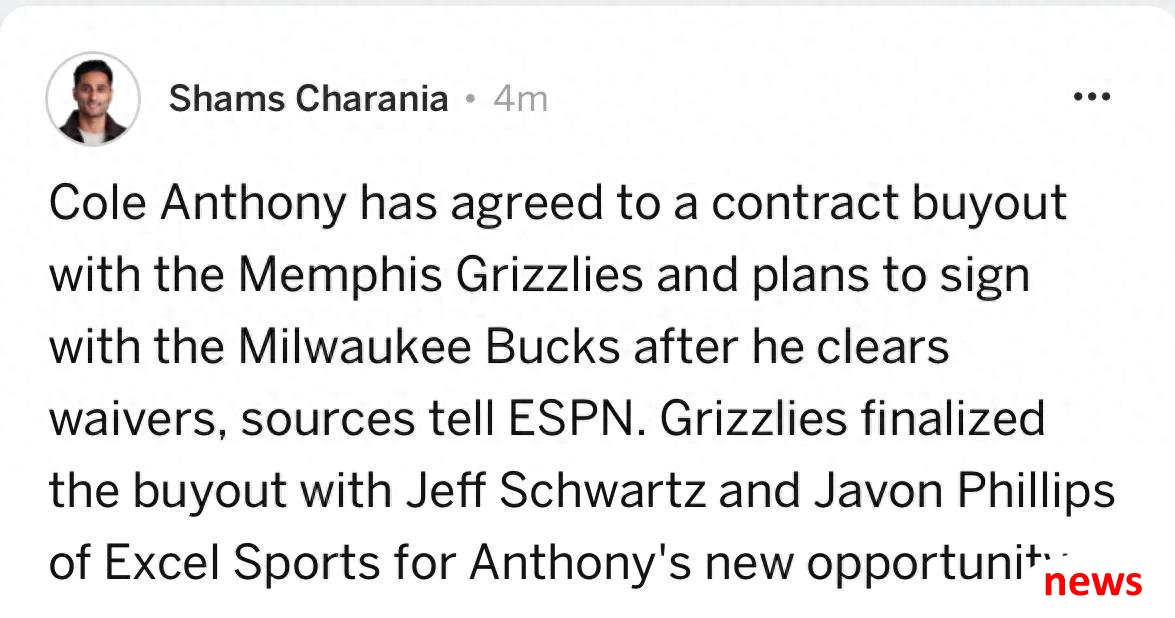This screenshot has height=618, width=1175.
Task: Select the words sources tell in the post
Action: pyautogui.click(x=368, y=419)
